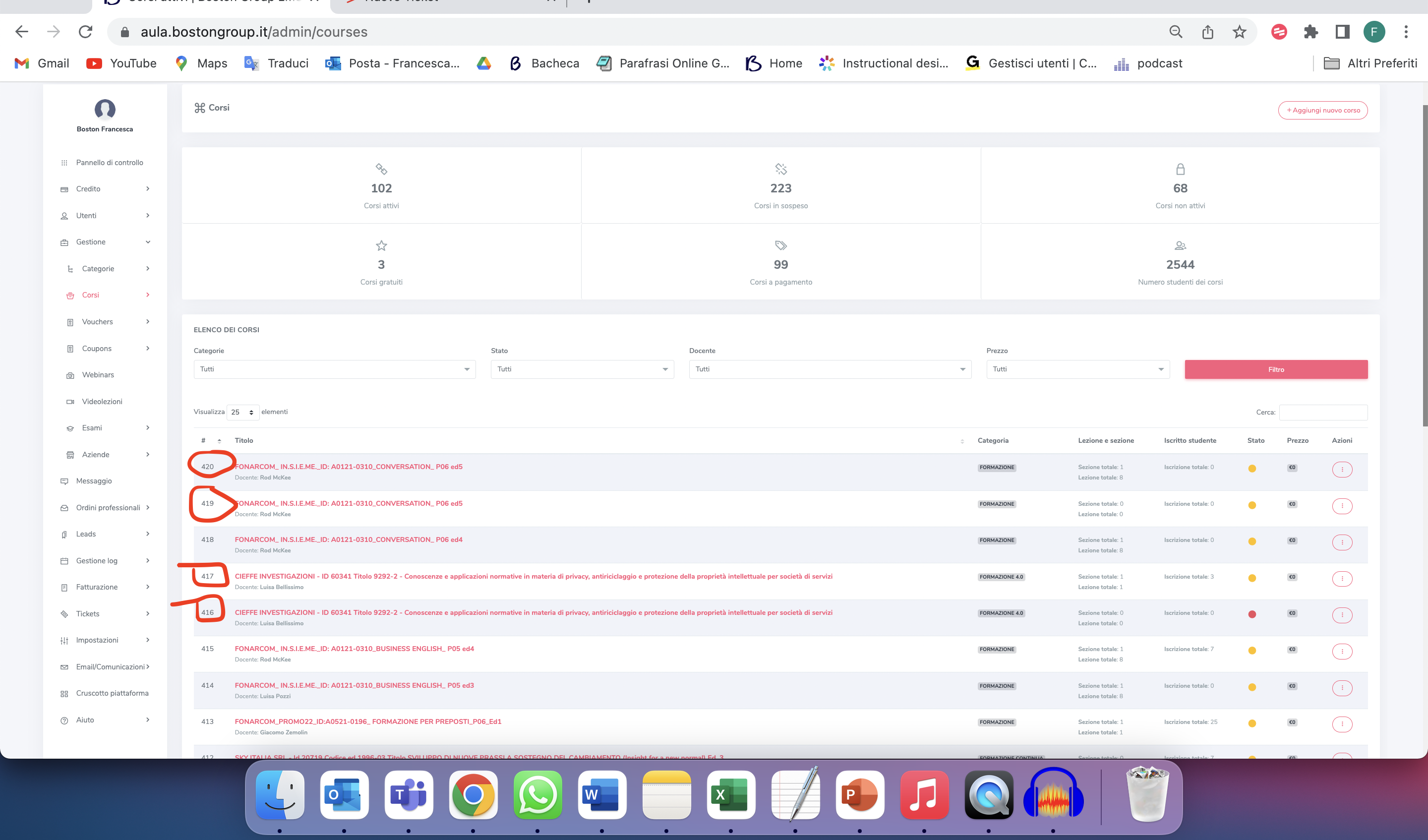Open the three-dot actions for course 417
Screen dimensions: 1428x840
tap(1341, 579)
